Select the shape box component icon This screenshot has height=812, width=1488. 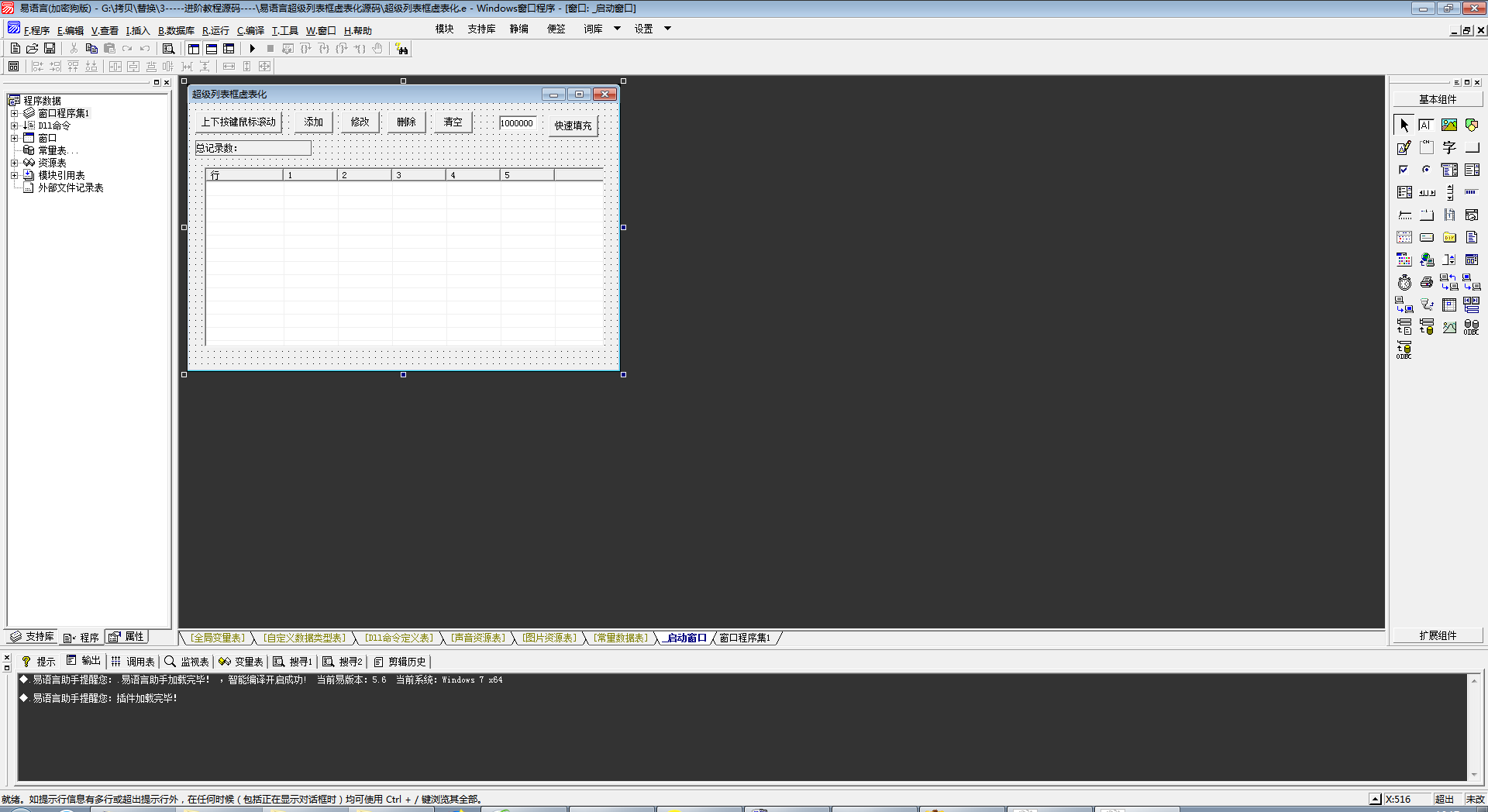[x=1472, y=125]
